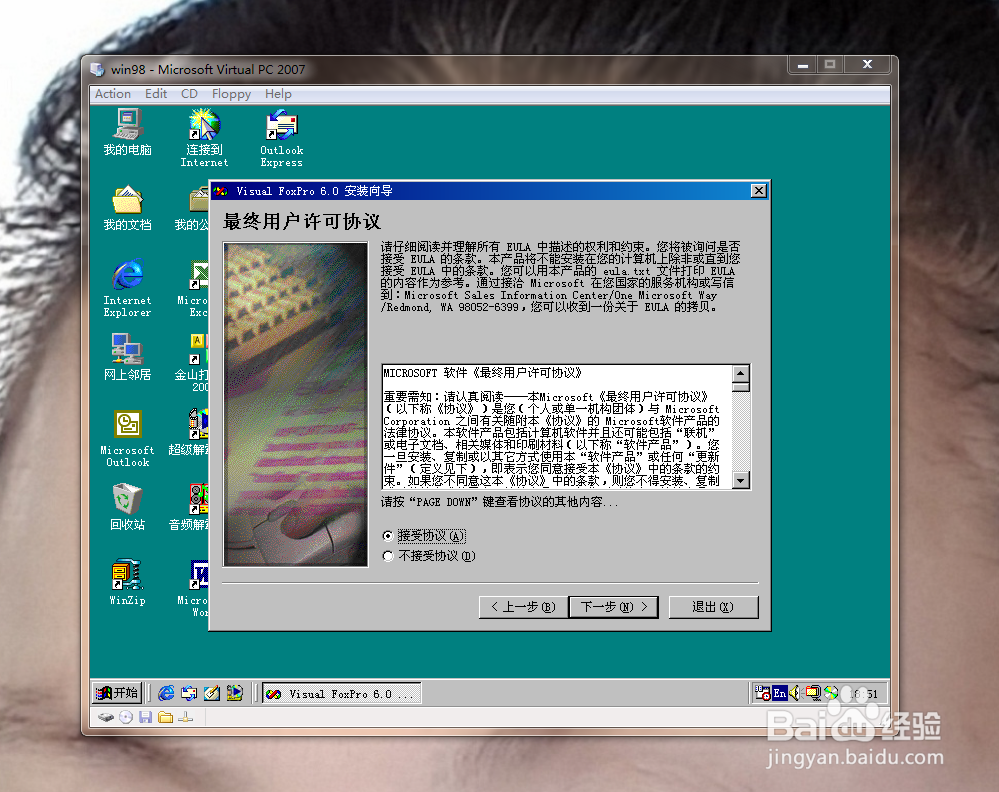Click the CD disc tray icon
Image resolution: width=999 pixels, height=792 pixels.
tap(831, 693)
